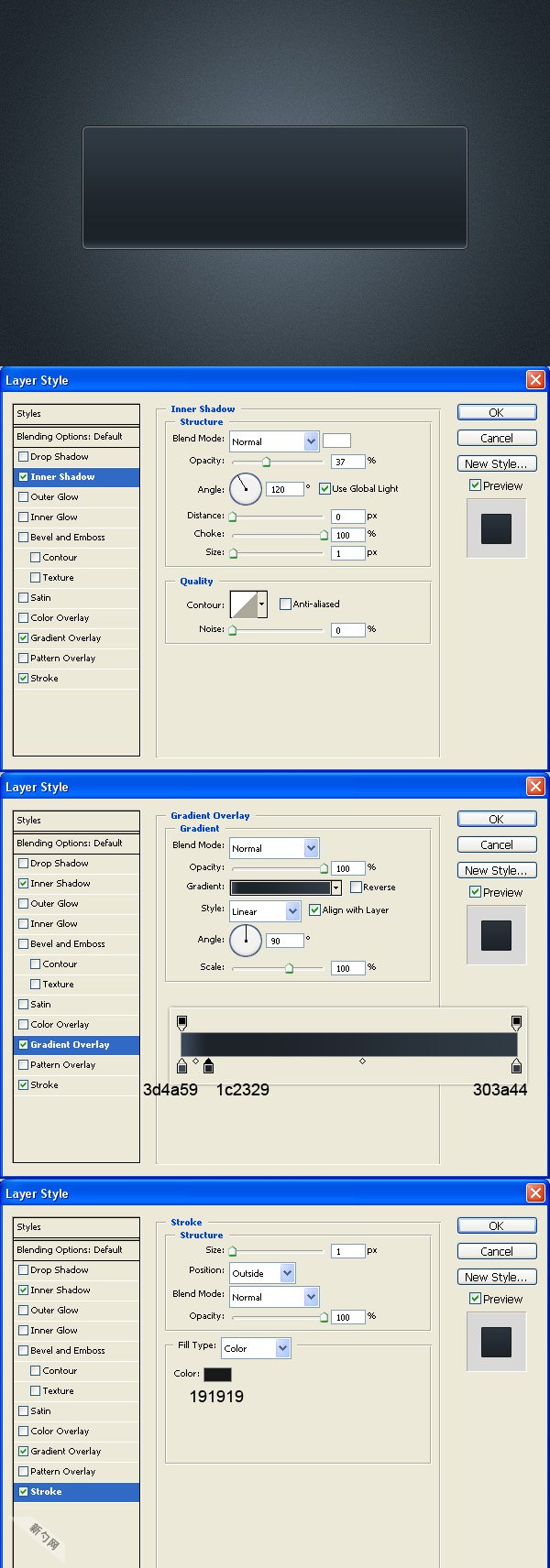The image size is (550, 1568).
Task: Click the Stroke color swatch 191919
Action: (217, 1375)
